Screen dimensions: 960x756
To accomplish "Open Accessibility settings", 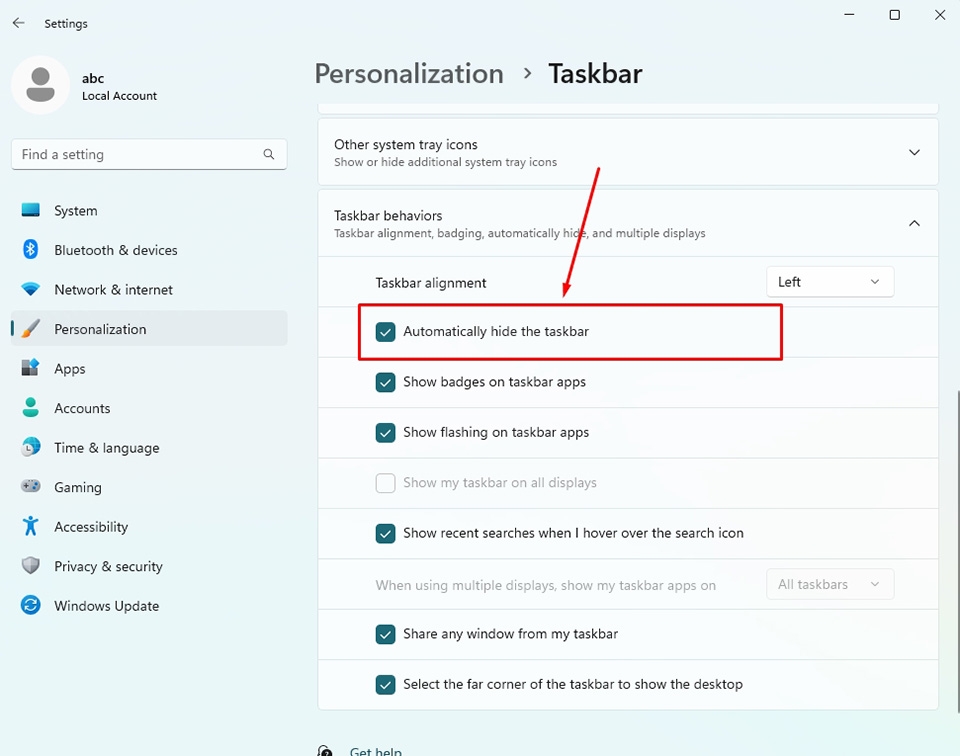I will point(149,526).
